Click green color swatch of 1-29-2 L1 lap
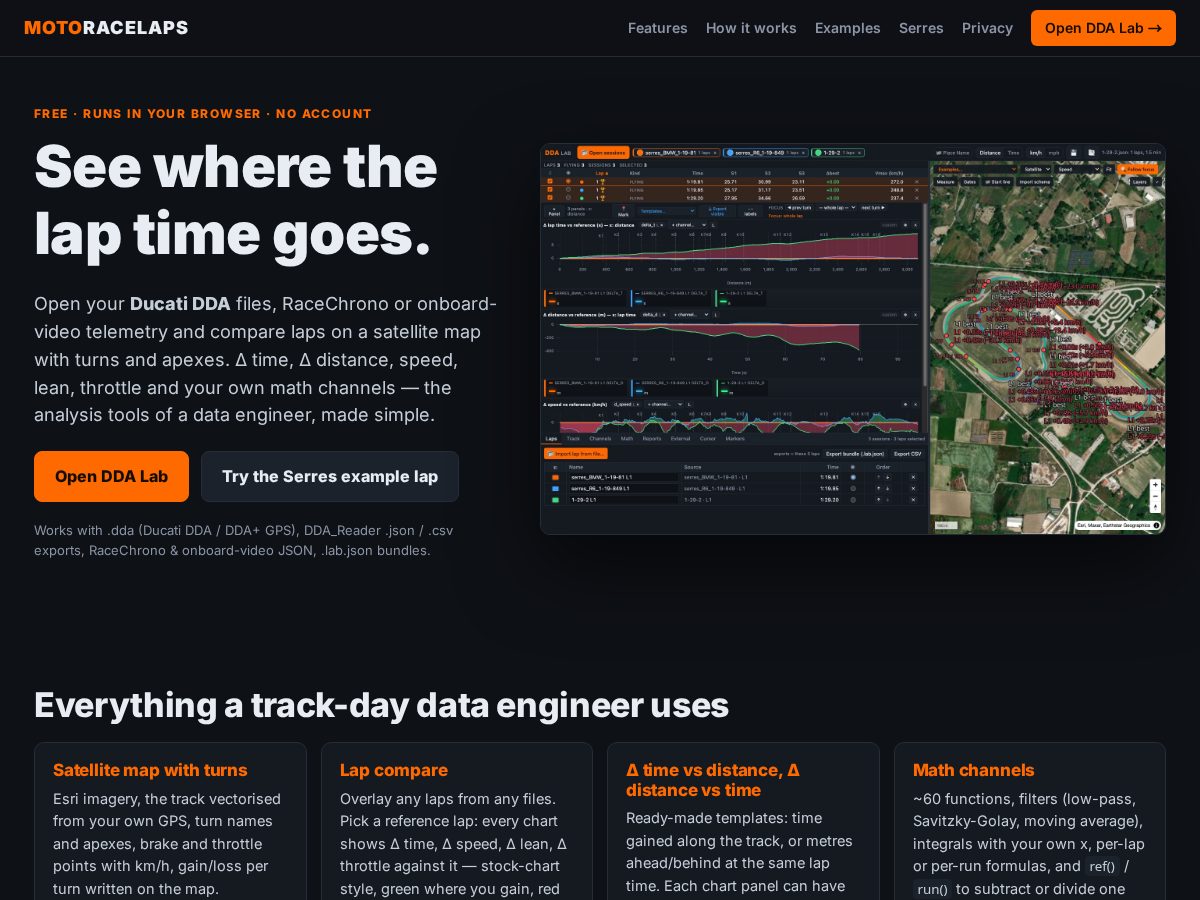The width and height of the screenshot is (1200, 900). (555, 500)
